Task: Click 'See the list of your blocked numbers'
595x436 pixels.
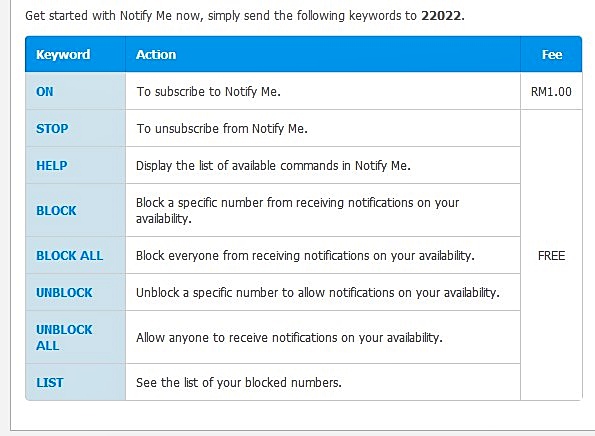Action: [x=239, y=382]
